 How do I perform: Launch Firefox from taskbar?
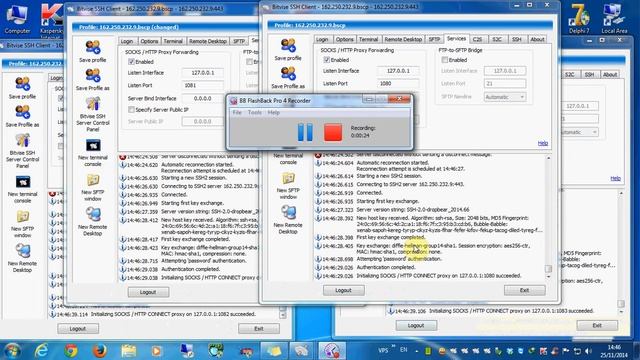99,351
